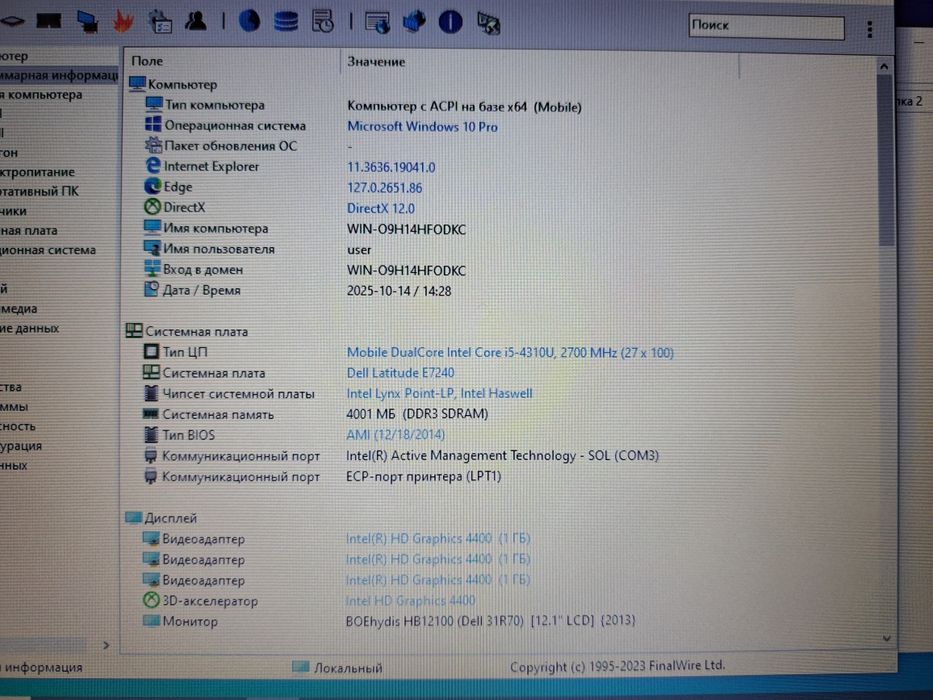Open the Internet Explorer version 11.3636.19041.0 link
The image size is (933, 700).
click(x=391, y=168)
